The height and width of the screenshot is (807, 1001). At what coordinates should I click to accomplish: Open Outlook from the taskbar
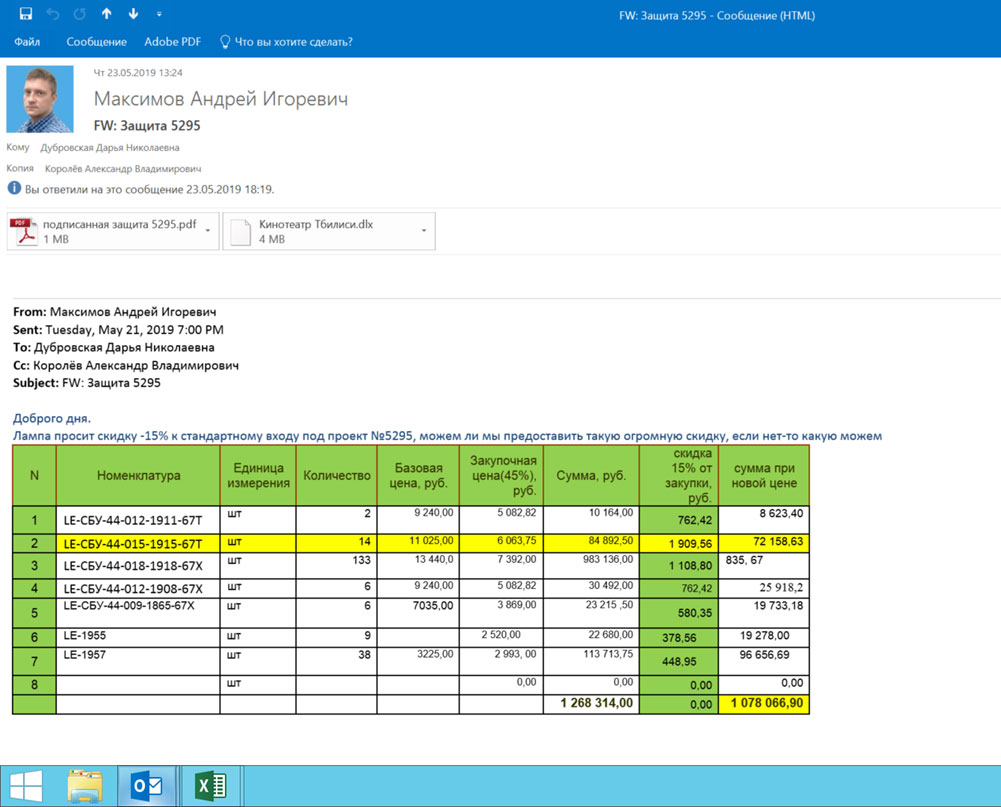pos(147,786)
